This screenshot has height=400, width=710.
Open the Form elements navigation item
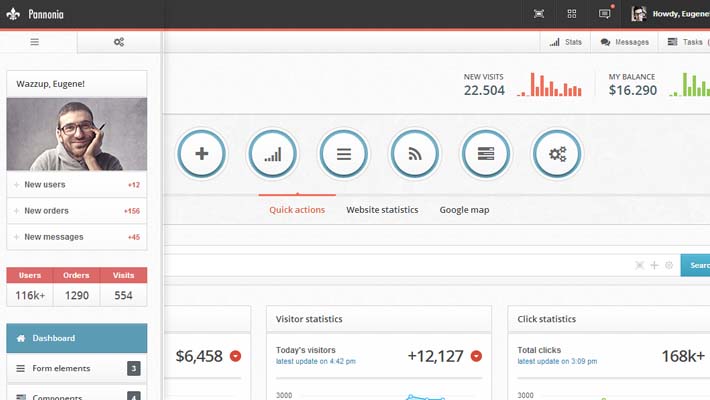click(x=77, y=368)
